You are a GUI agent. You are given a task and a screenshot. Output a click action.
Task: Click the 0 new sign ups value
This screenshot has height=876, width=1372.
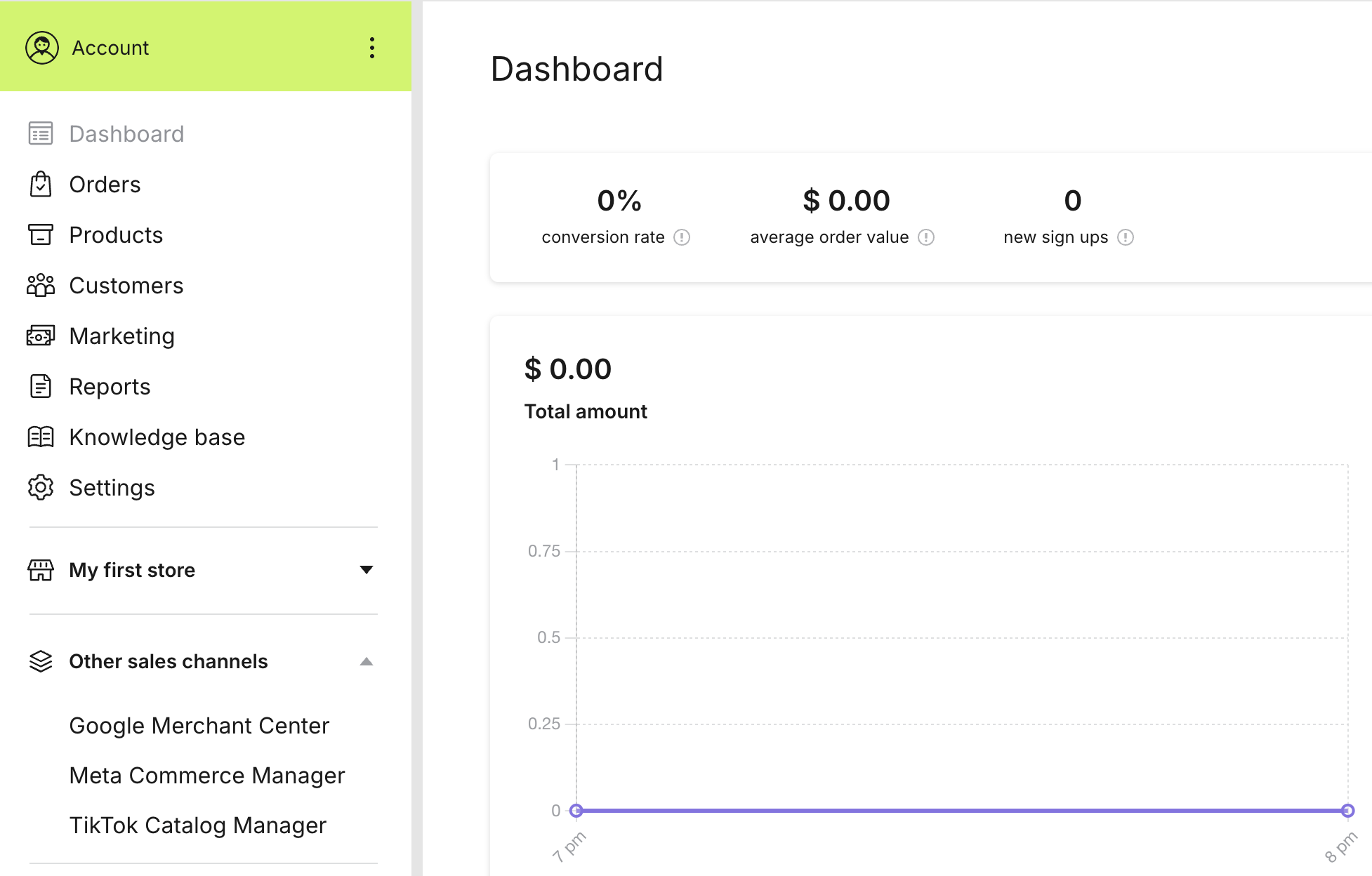1073,201
